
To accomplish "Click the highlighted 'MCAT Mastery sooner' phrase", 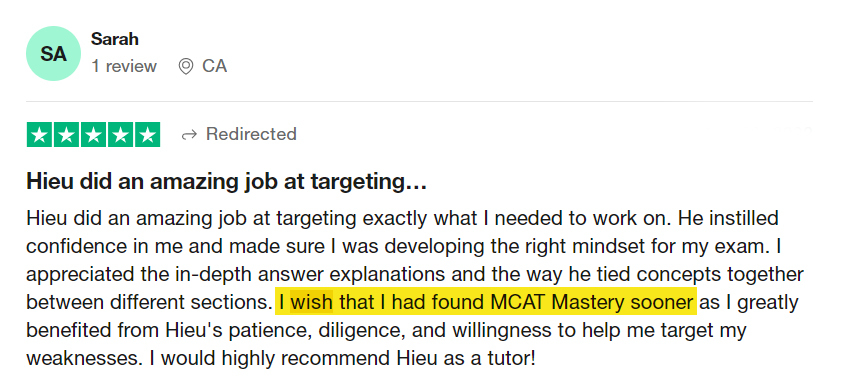I will point(592,302).
